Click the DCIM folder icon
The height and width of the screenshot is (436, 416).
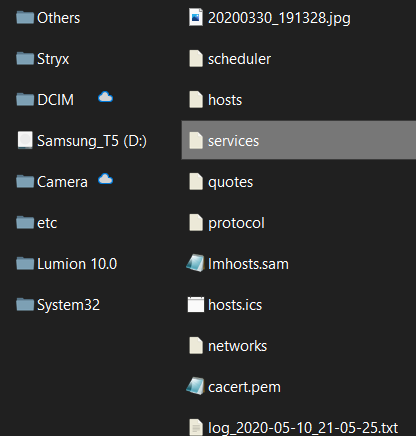point(25,100)
